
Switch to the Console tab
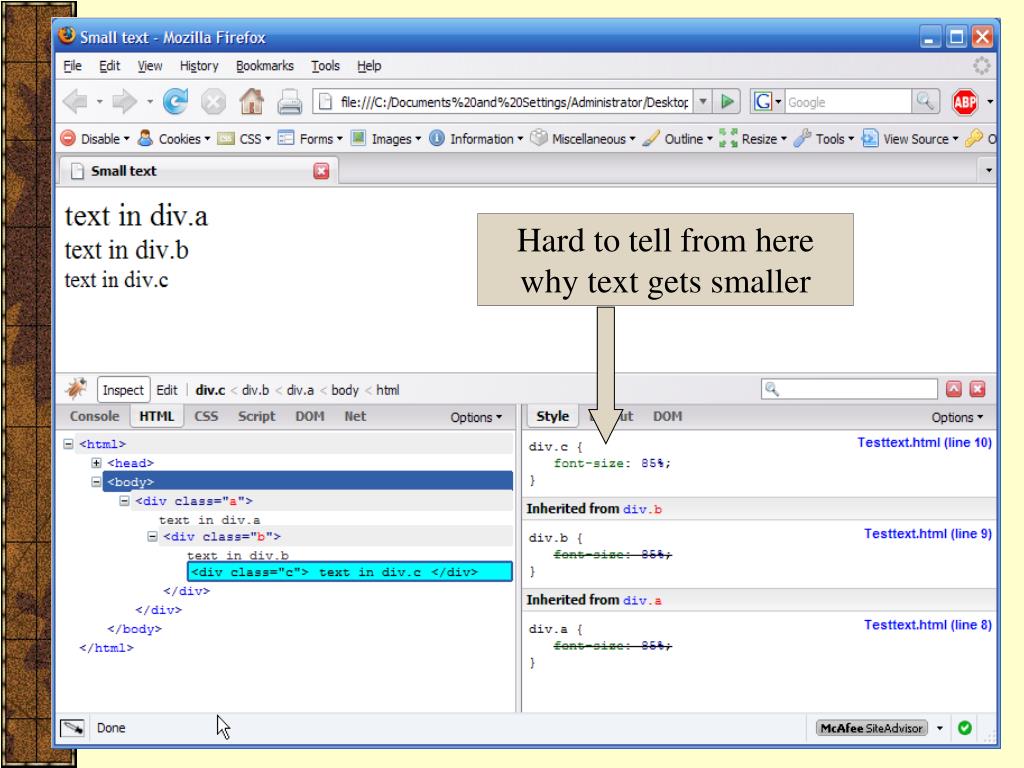point(95,416)
